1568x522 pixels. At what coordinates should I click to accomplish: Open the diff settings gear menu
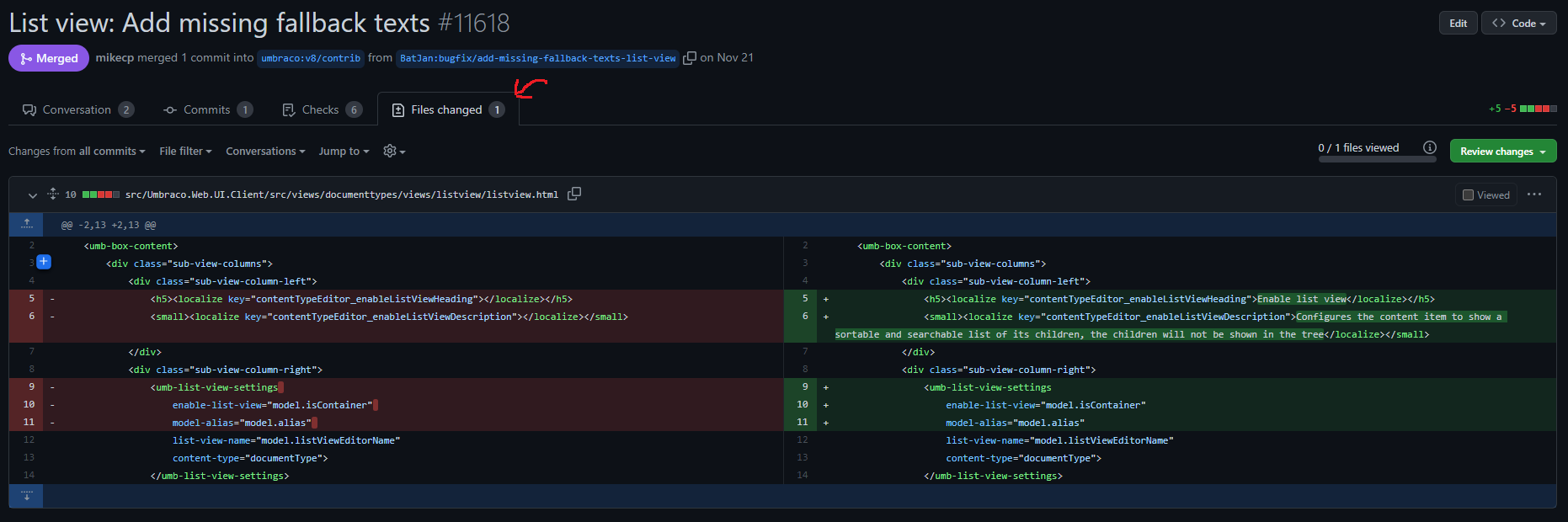tap(394, 151)
